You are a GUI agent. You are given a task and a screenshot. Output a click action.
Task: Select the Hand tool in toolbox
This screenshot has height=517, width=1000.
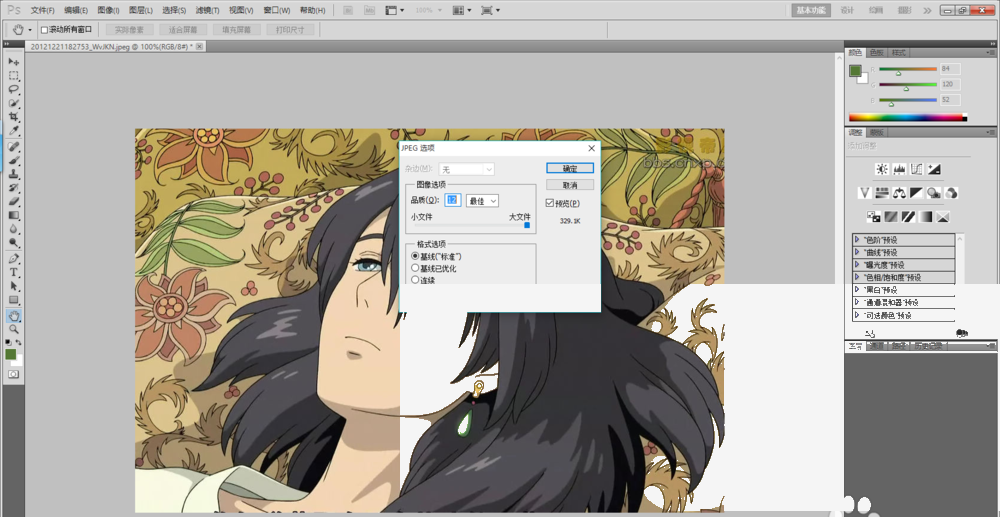click(x=13, y=316)
